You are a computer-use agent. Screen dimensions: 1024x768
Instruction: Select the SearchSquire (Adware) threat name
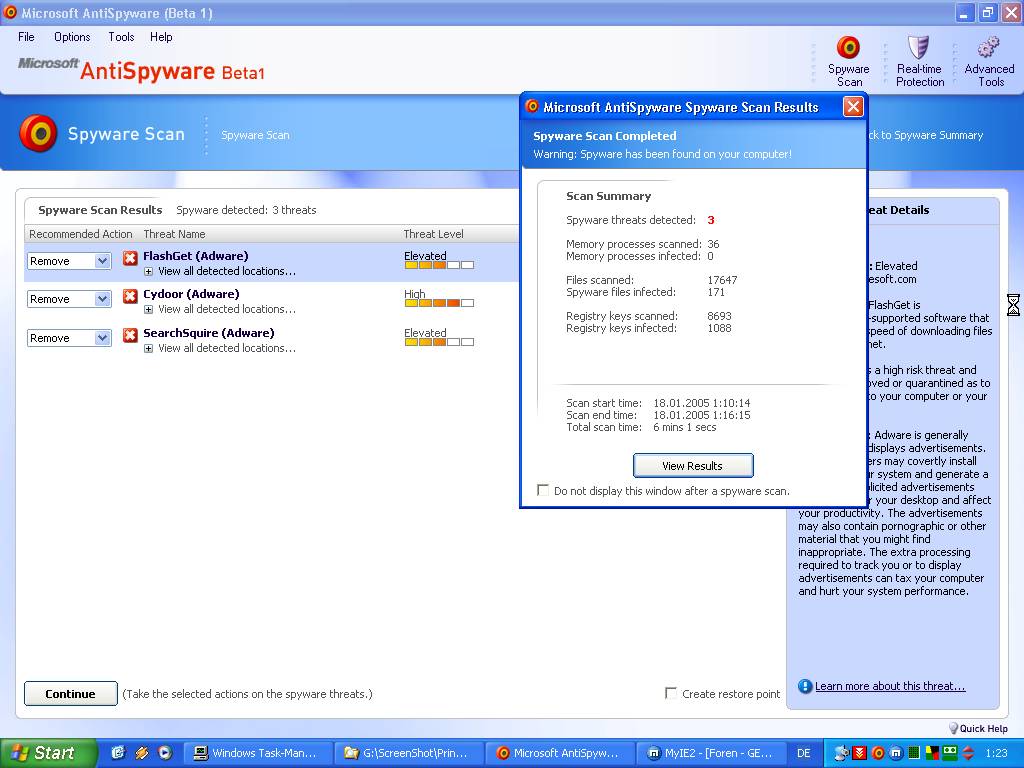click(x=209, y=333)
